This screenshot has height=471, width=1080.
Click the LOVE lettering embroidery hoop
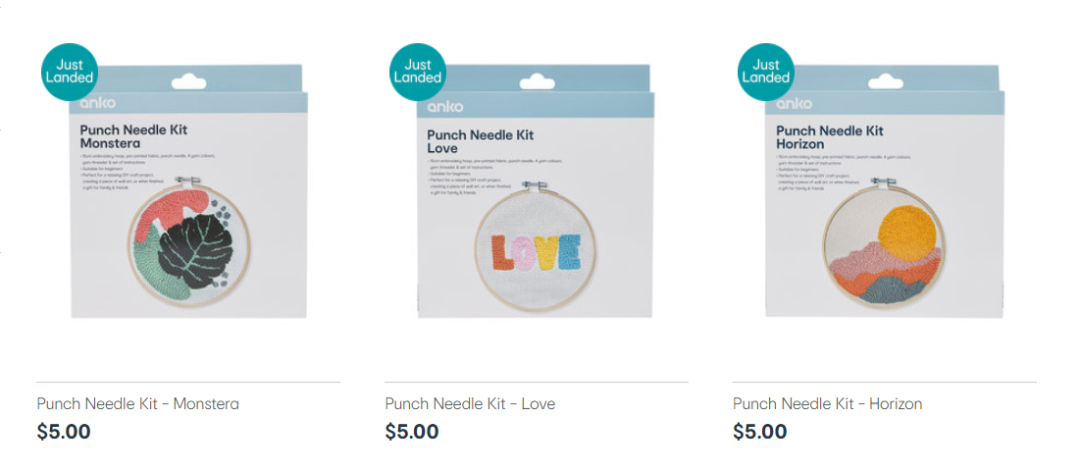535,251
